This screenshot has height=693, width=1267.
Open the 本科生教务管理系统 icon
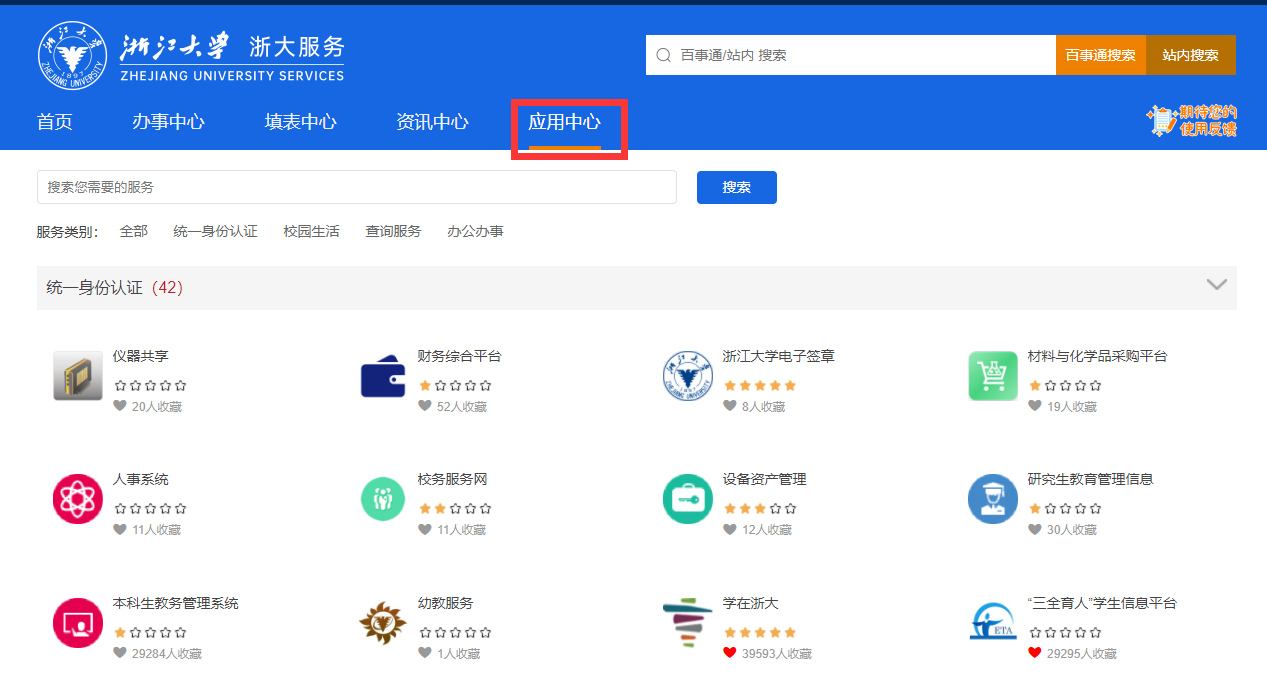point(78,623)
